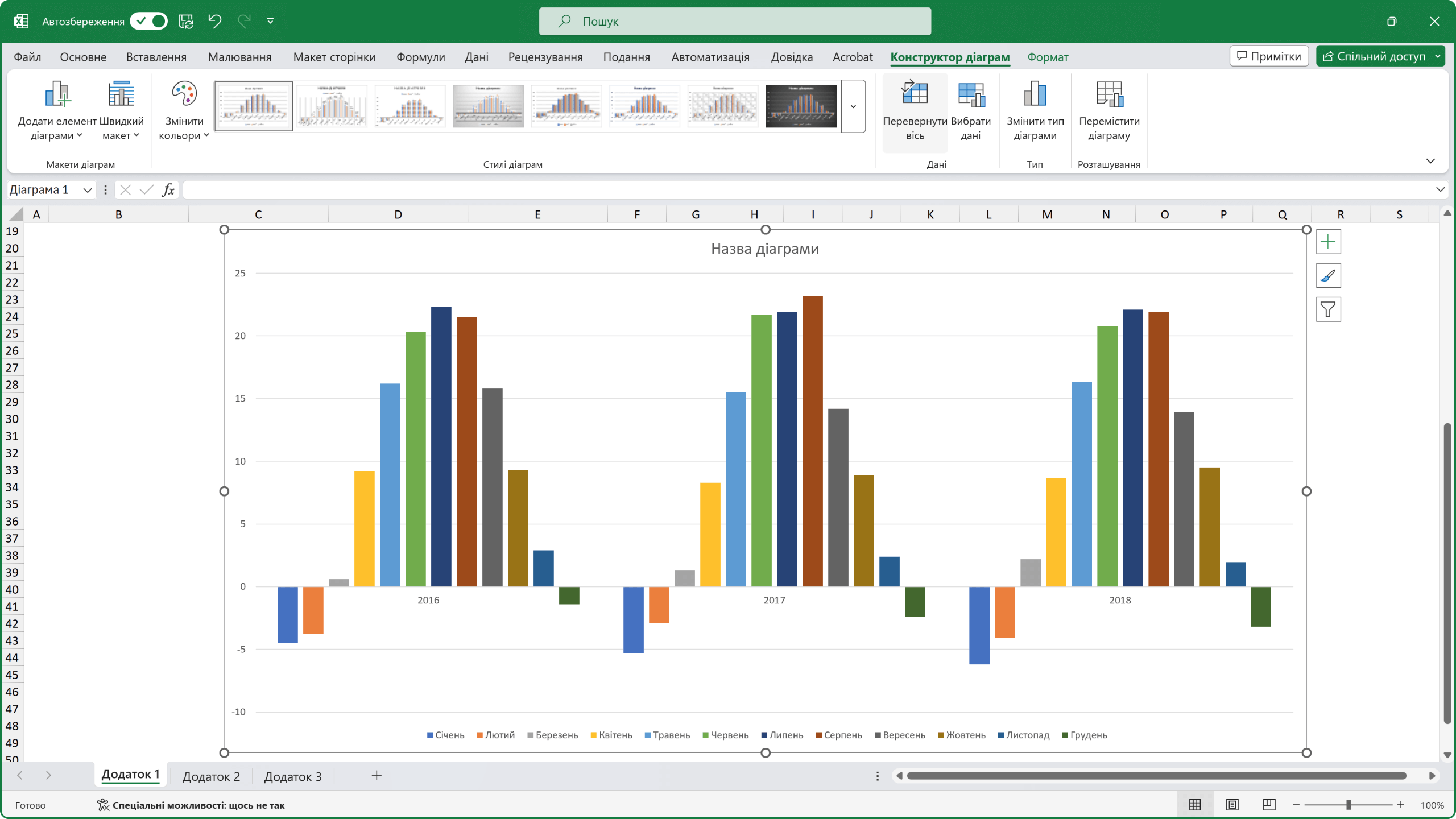Switch to the Формат ribbon tab
This screenshot has width=1456, height=819.
click(x=1048, y=57)
